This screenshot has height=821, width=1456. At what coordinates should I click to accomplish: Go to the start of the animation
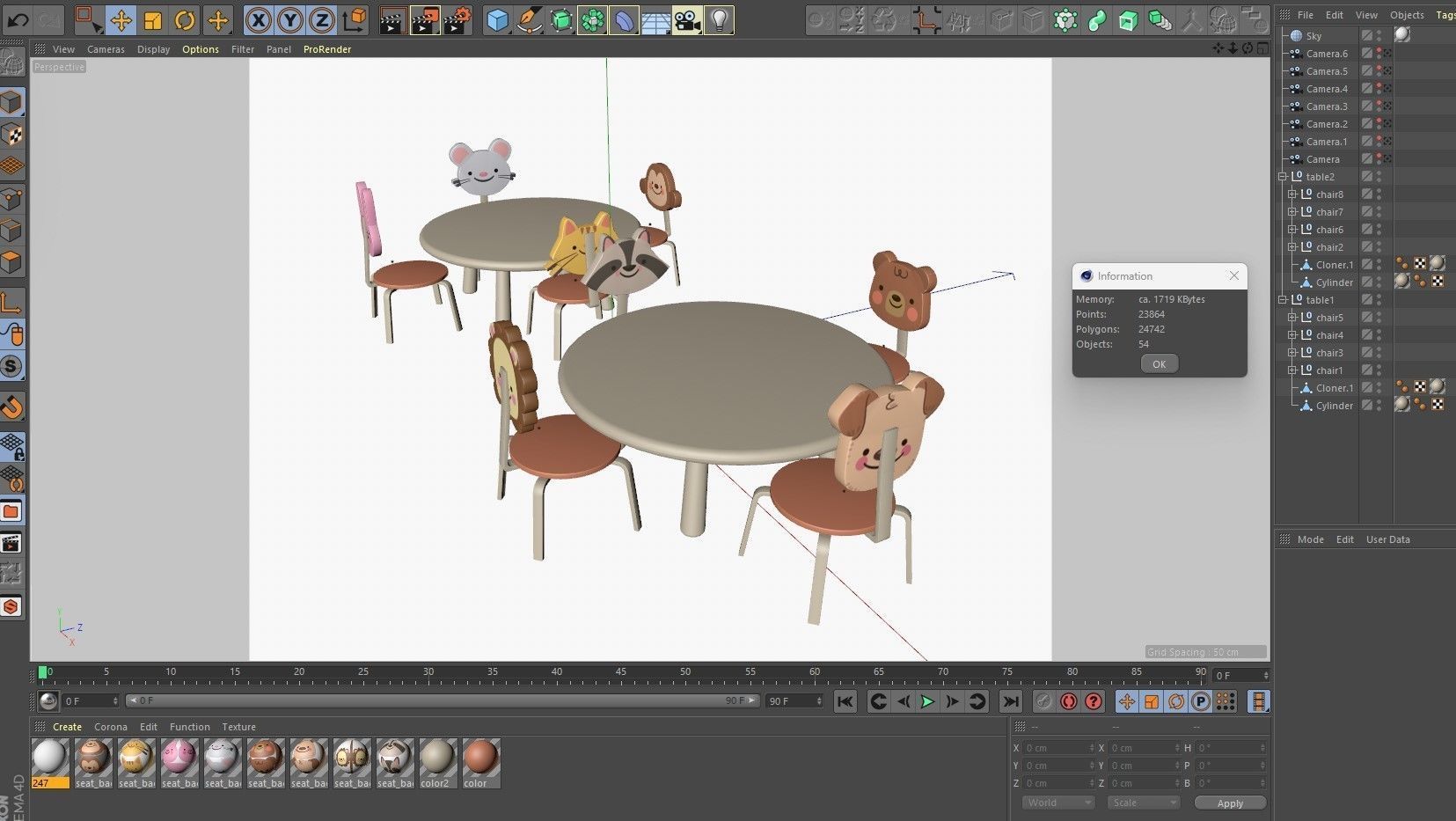[845, 701]
